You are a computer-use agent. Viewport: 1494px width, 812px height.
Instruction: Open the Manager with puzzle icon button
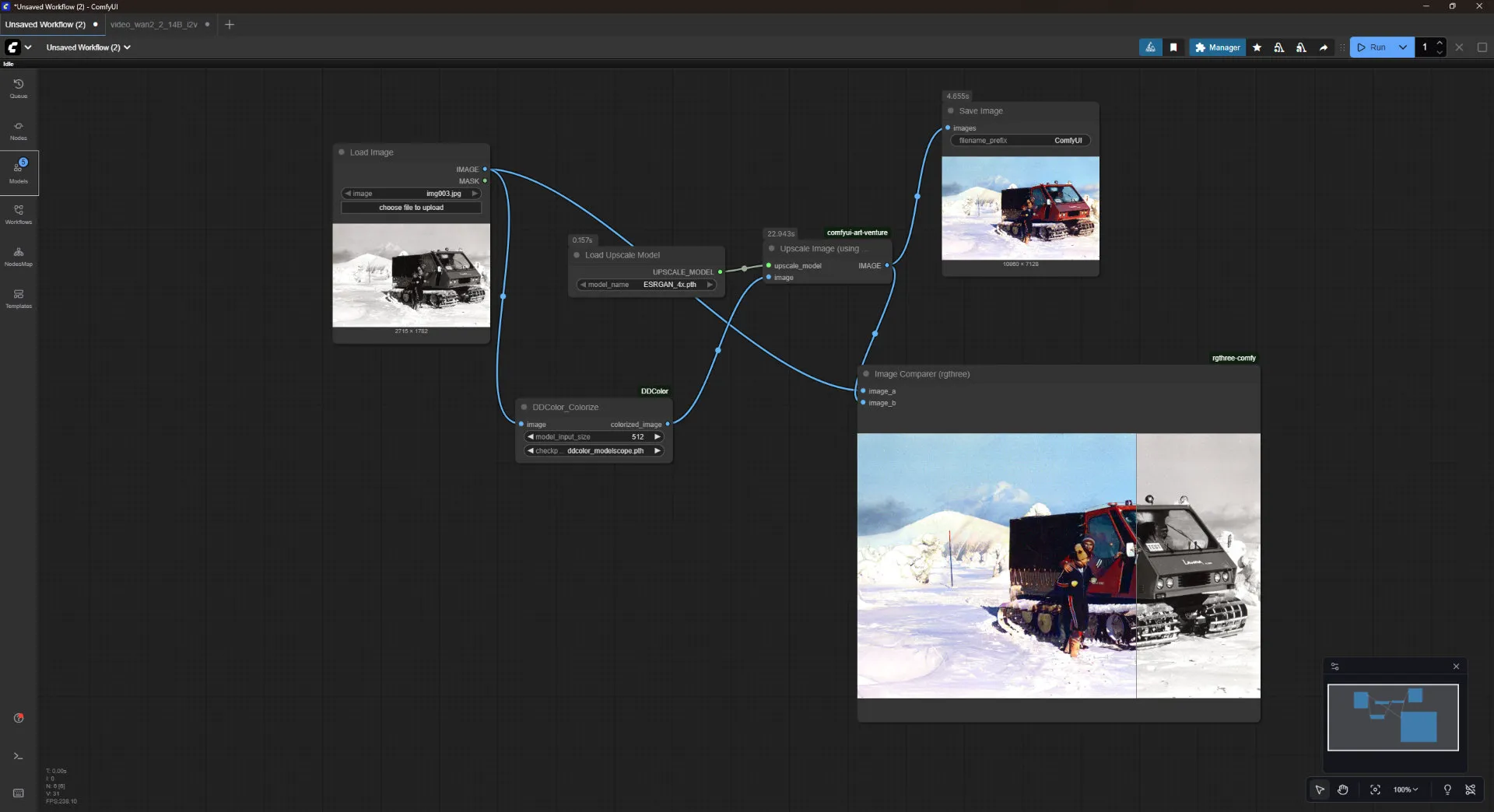pyautogui.click(x=1216, y=47)
